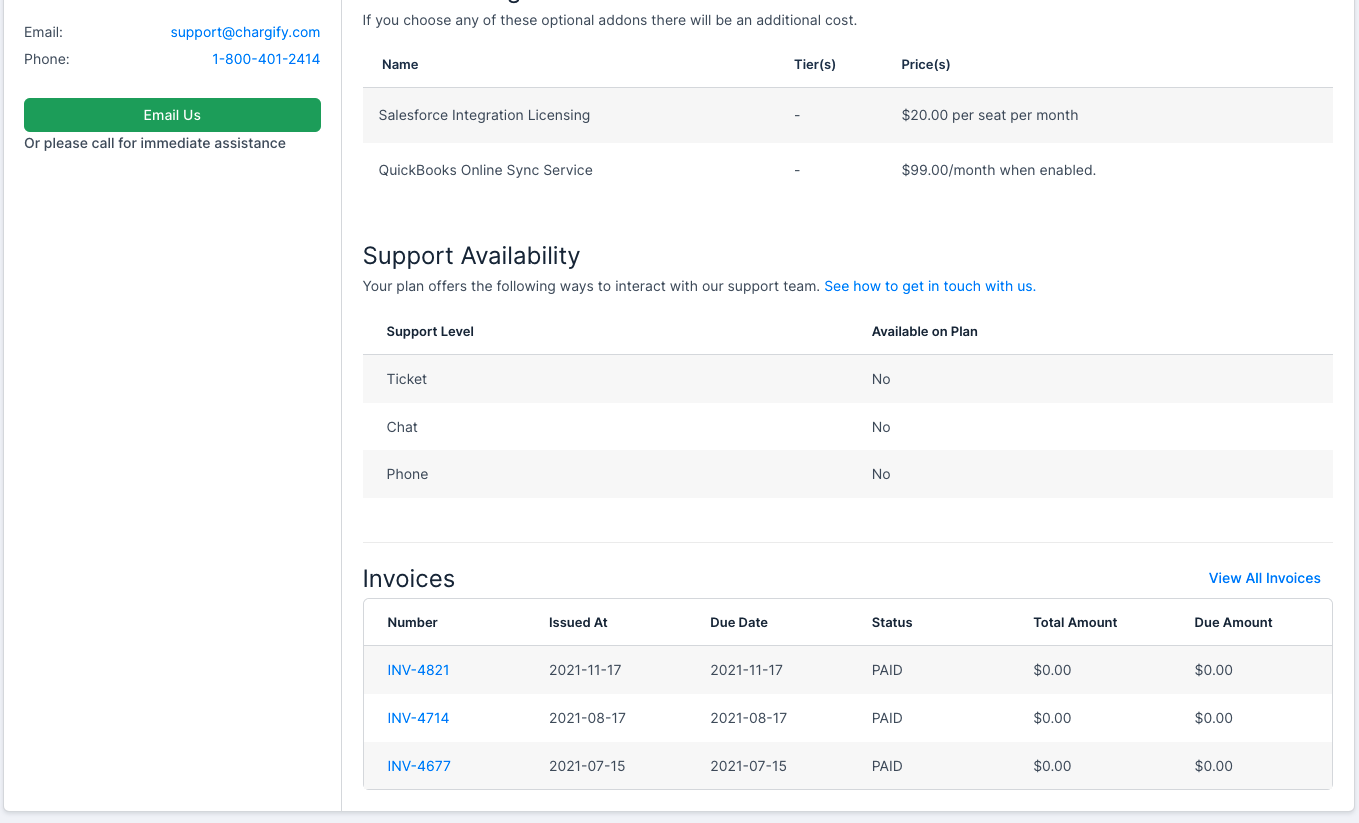This screenshot has height=823, width=1359.
Task: Click the Ticket support level row
Action: [x=407, y=379]
